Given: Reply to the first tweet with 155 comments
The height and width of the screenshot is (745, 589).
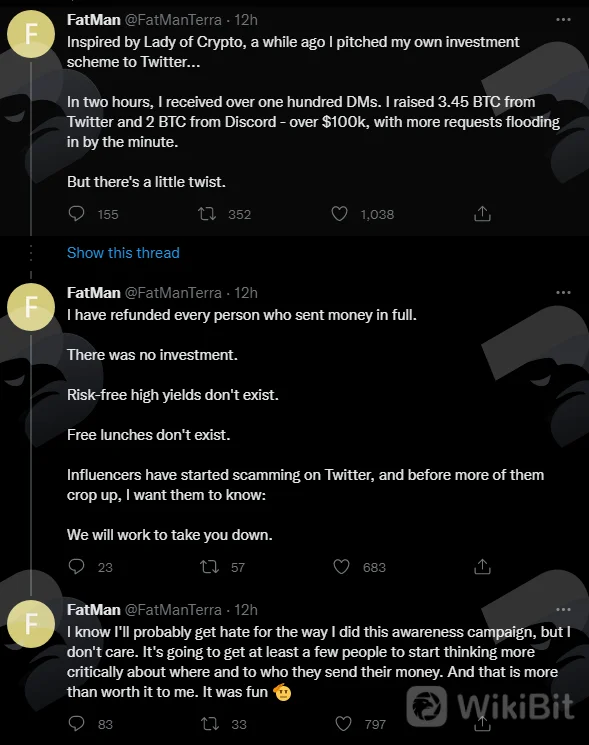Looking at the screenshot, I should [x=76, y=214].
